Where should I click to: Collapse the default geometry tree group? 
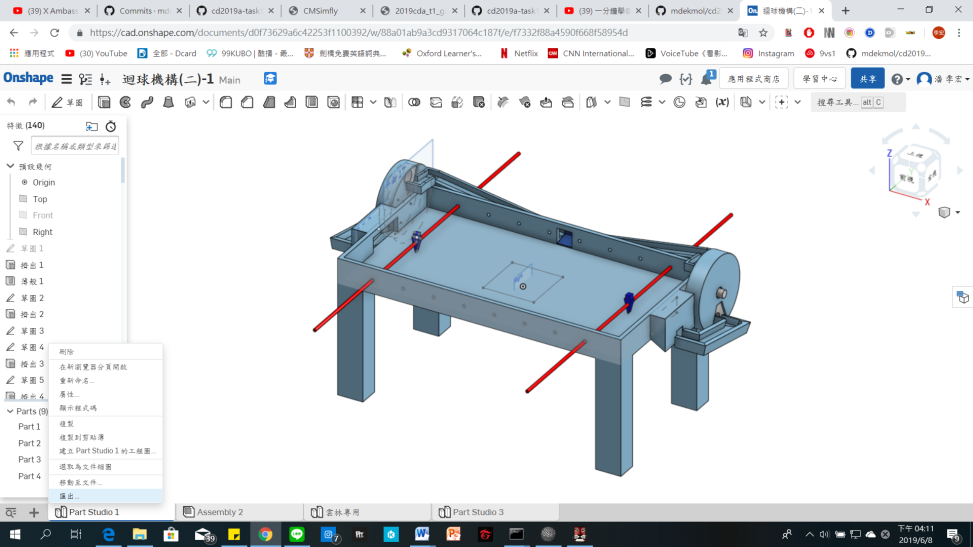click(10, 166)
